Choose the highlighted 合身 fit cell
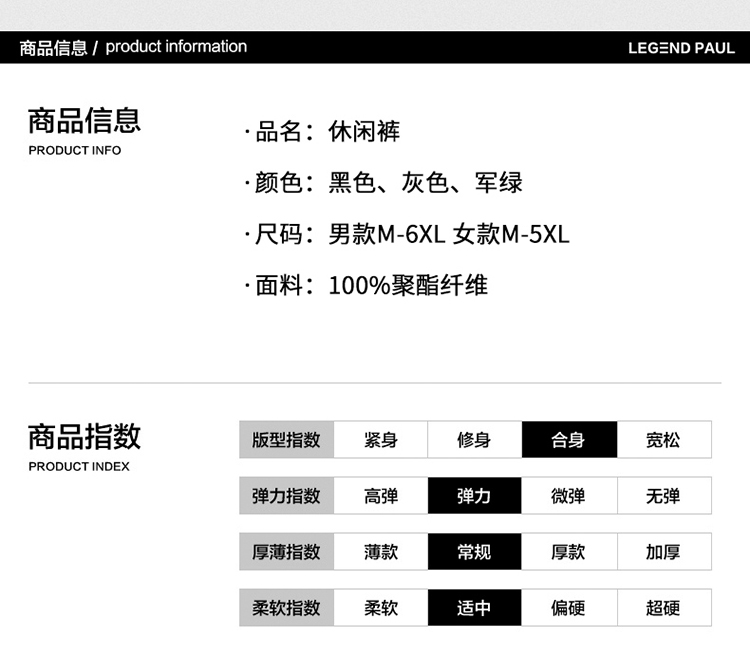 click(x=568, y=440)
